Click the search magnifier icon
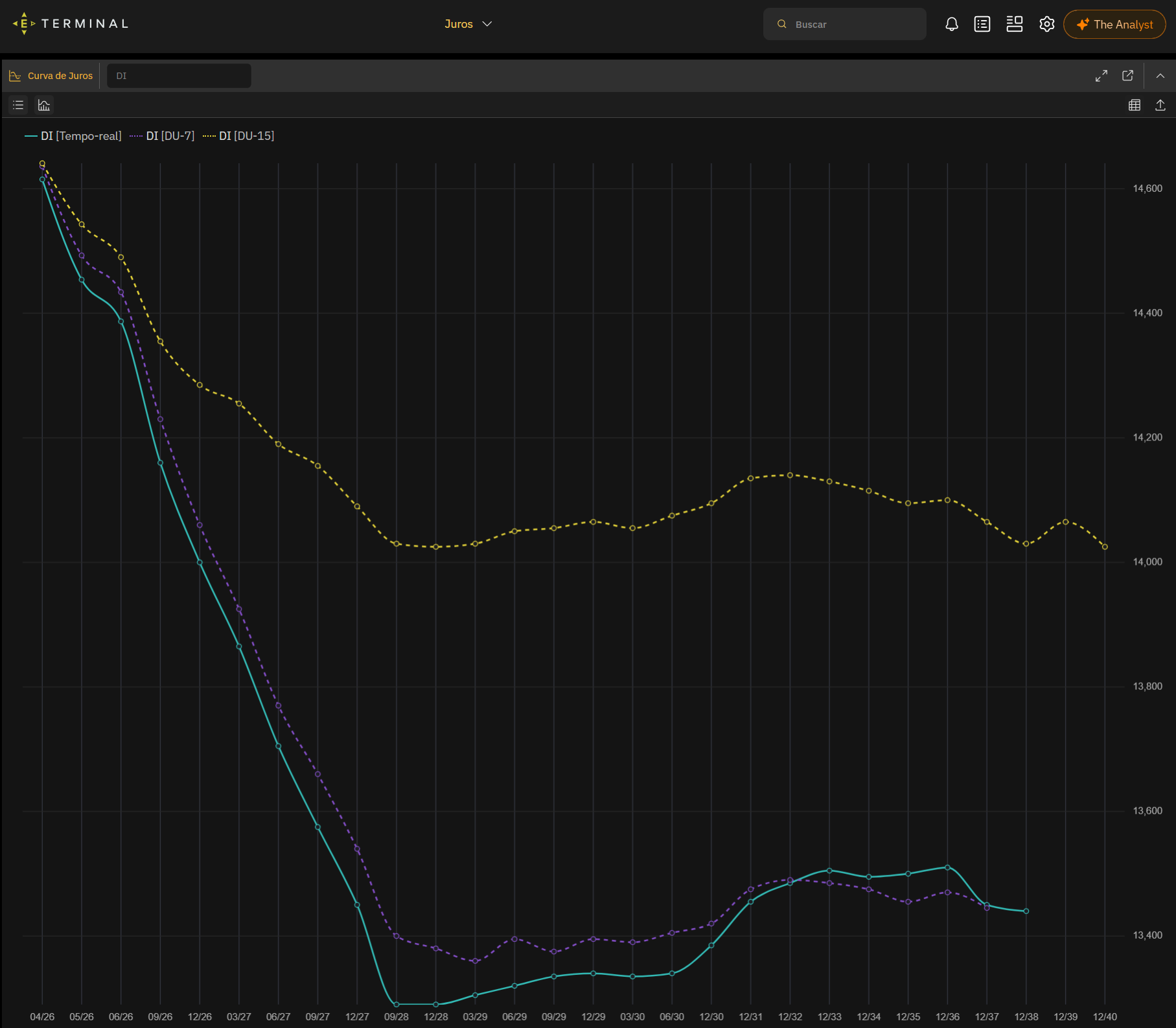The image size is (1176, 1028). 782,24
